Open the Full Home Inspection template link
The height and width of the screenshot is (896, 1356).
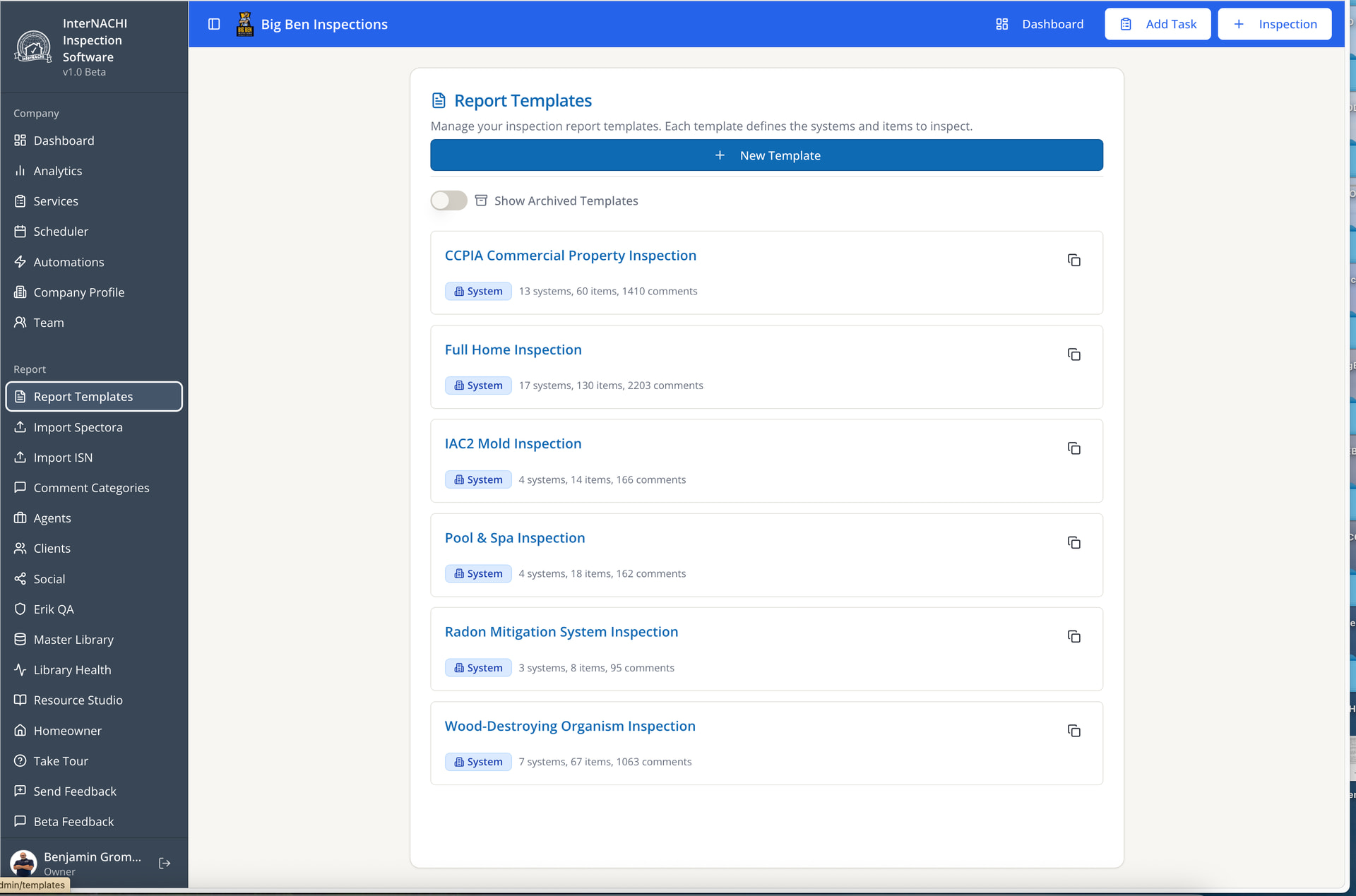[513, 350]
